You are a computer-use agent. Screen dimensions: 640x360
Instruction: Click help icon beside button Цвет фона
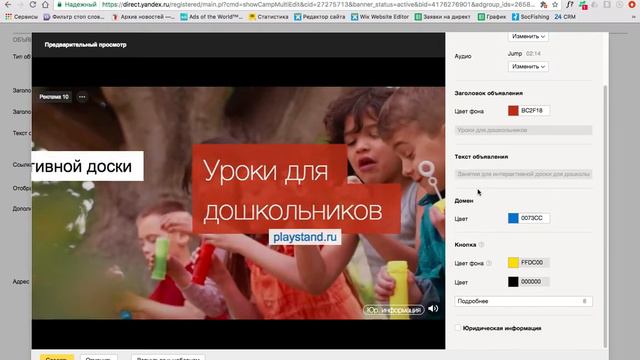[489, 263]
